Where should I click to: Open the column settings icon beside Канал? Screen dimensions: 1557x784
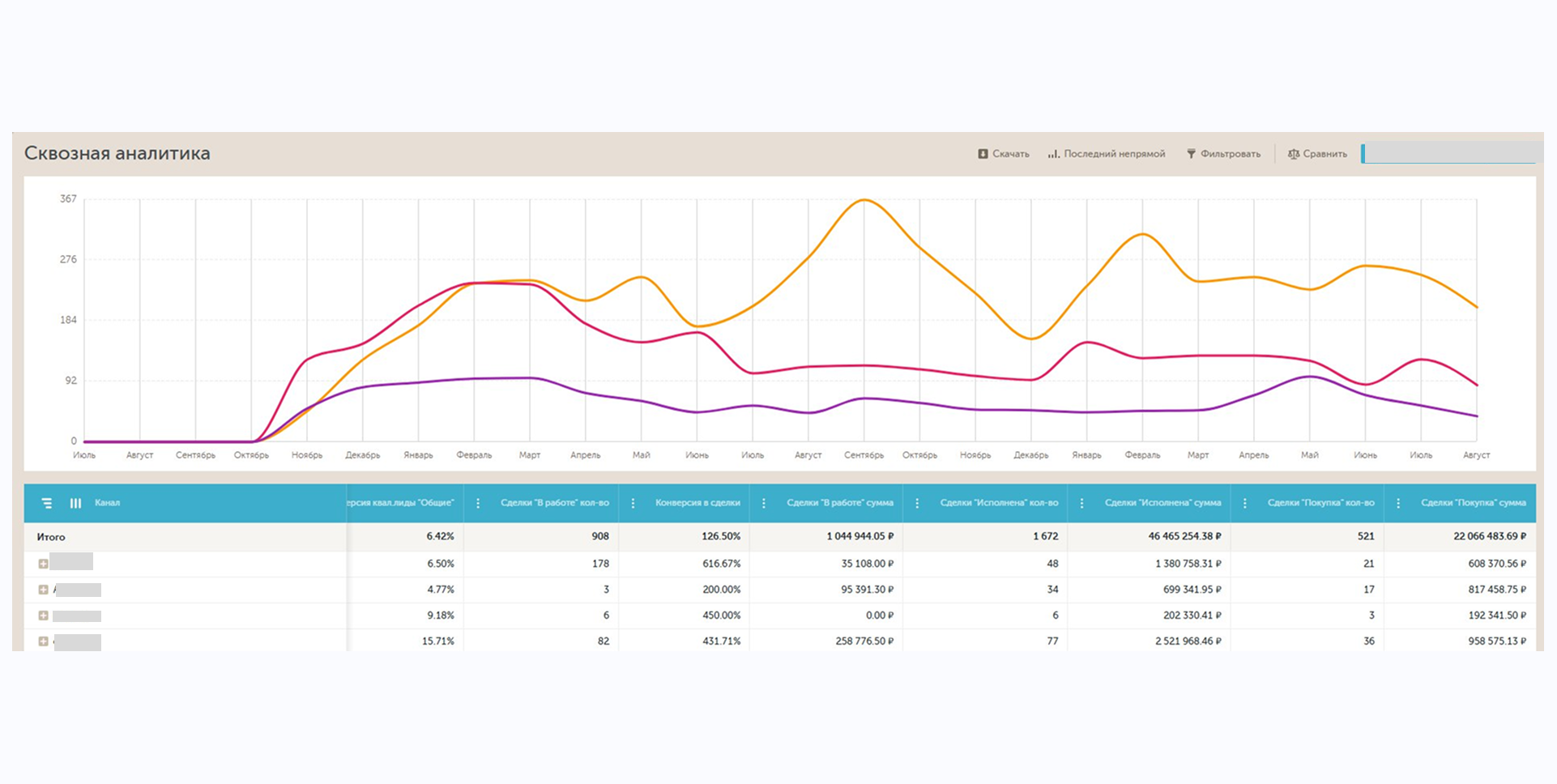coord(75,503)
